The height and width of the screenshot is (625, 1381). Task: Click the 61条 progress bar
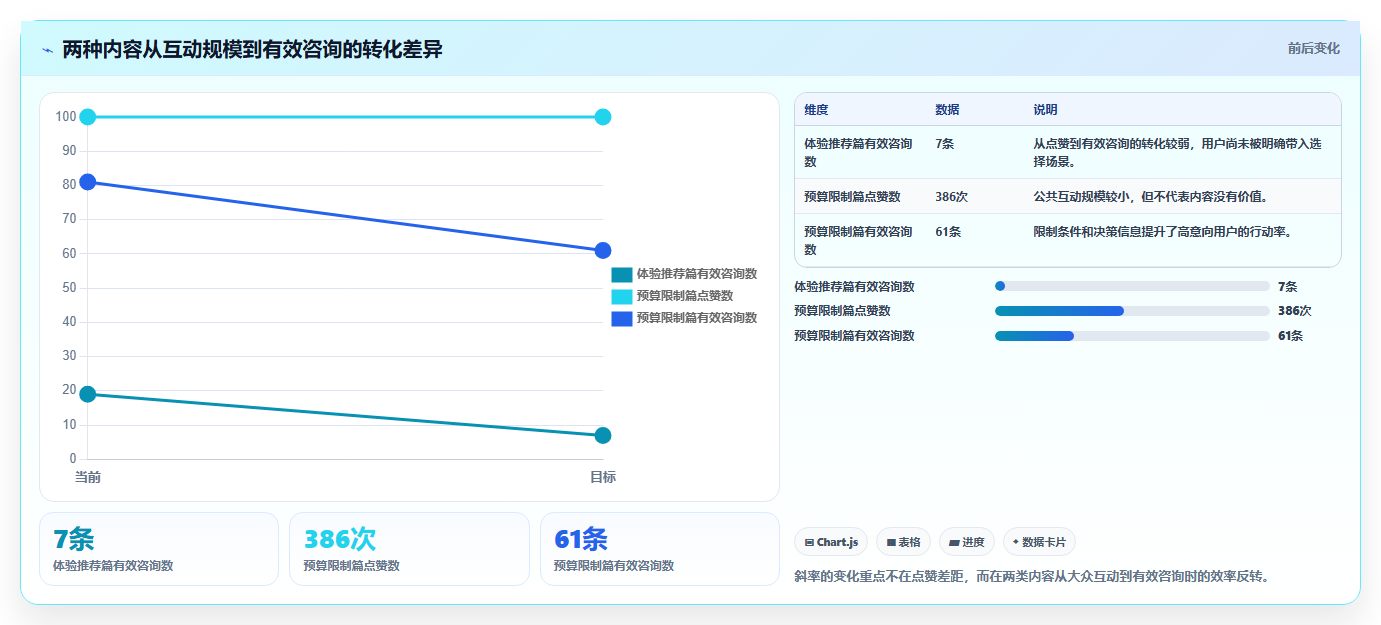click(x=1132, y=336)
